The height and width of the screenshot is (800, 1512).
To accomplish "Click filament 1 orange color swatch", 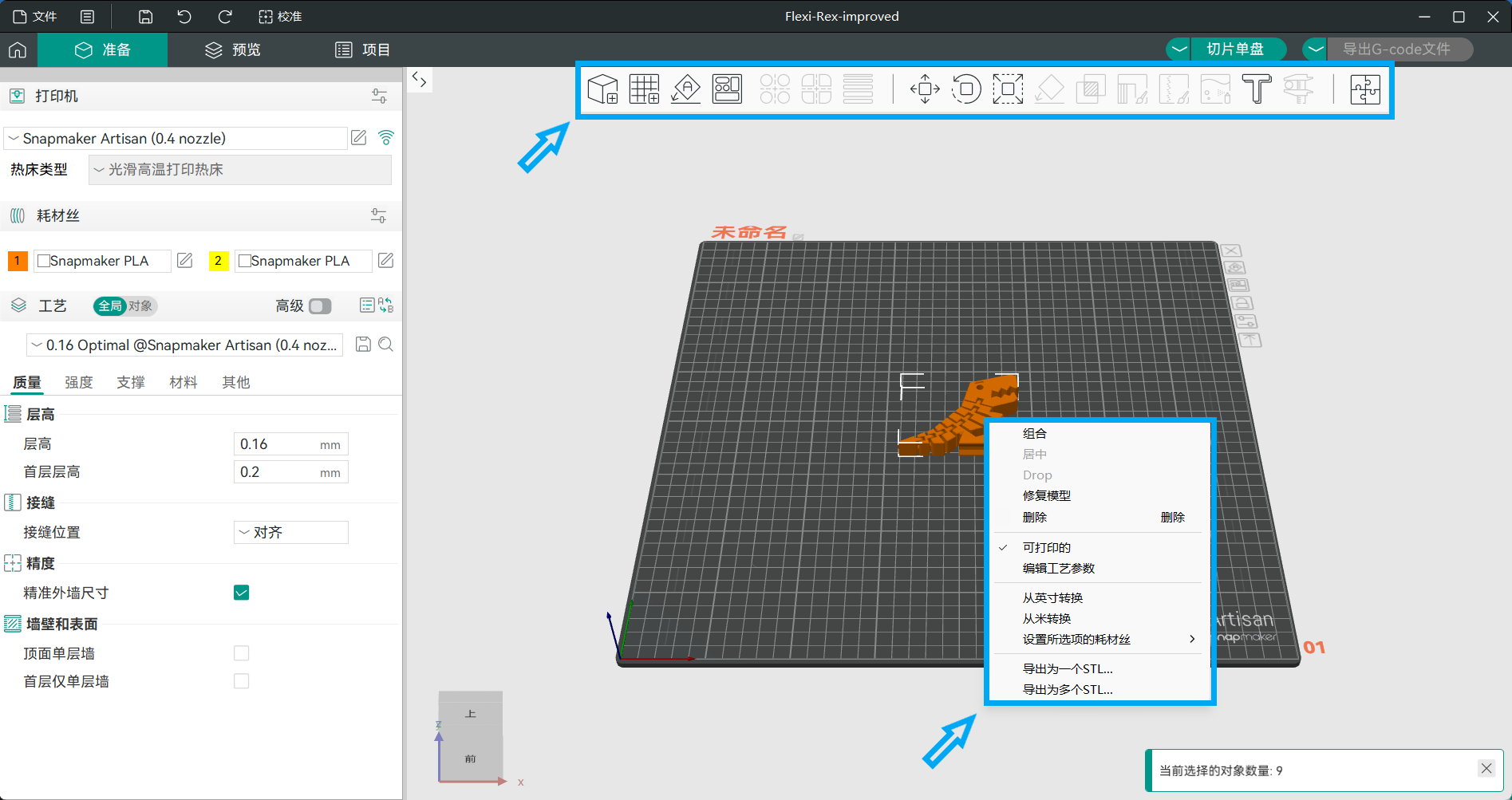I will click(x=18, y=261).
